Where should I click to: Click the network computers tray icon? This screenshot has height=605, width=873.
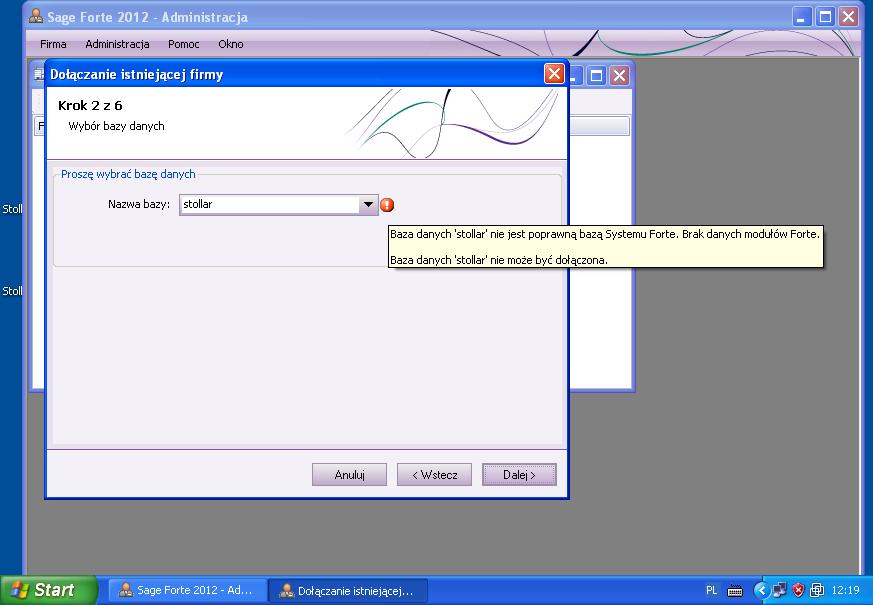779,590
